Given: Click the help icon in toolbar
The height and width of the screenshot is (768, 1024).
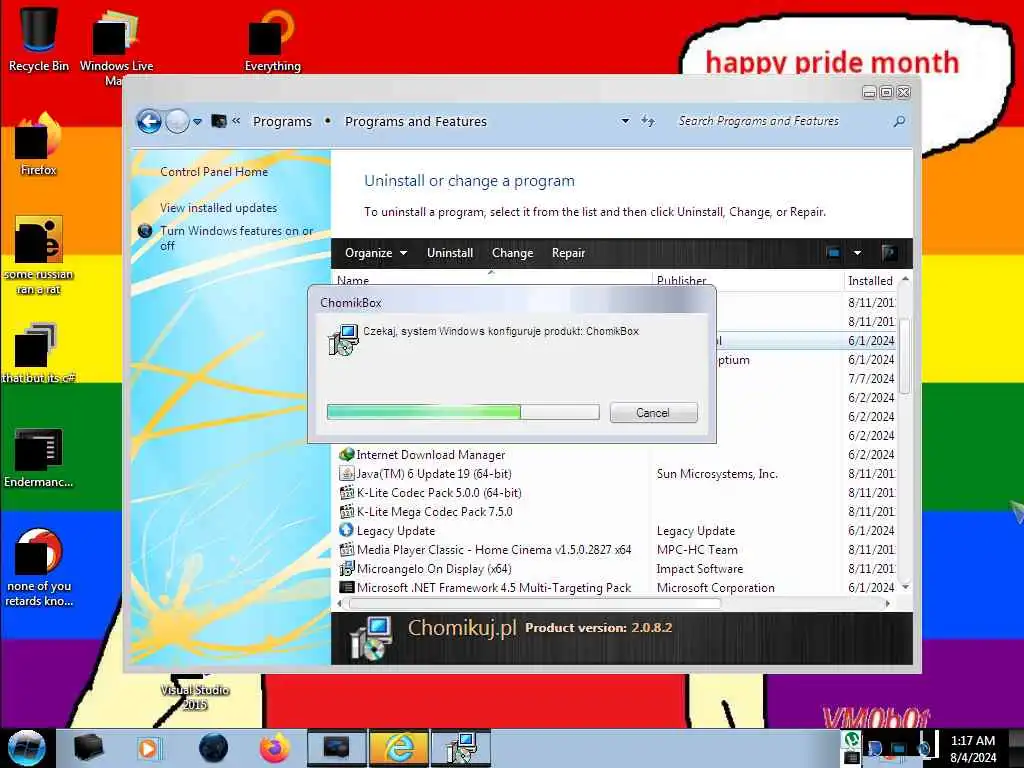Looking at the screenshot, I should pyautogui.click(x=889, y=253).
